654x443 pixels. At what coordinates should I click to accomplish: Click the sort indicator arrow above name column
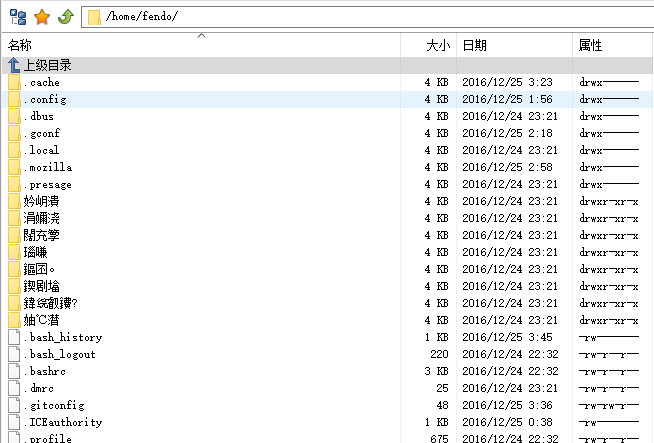(201, 36)
